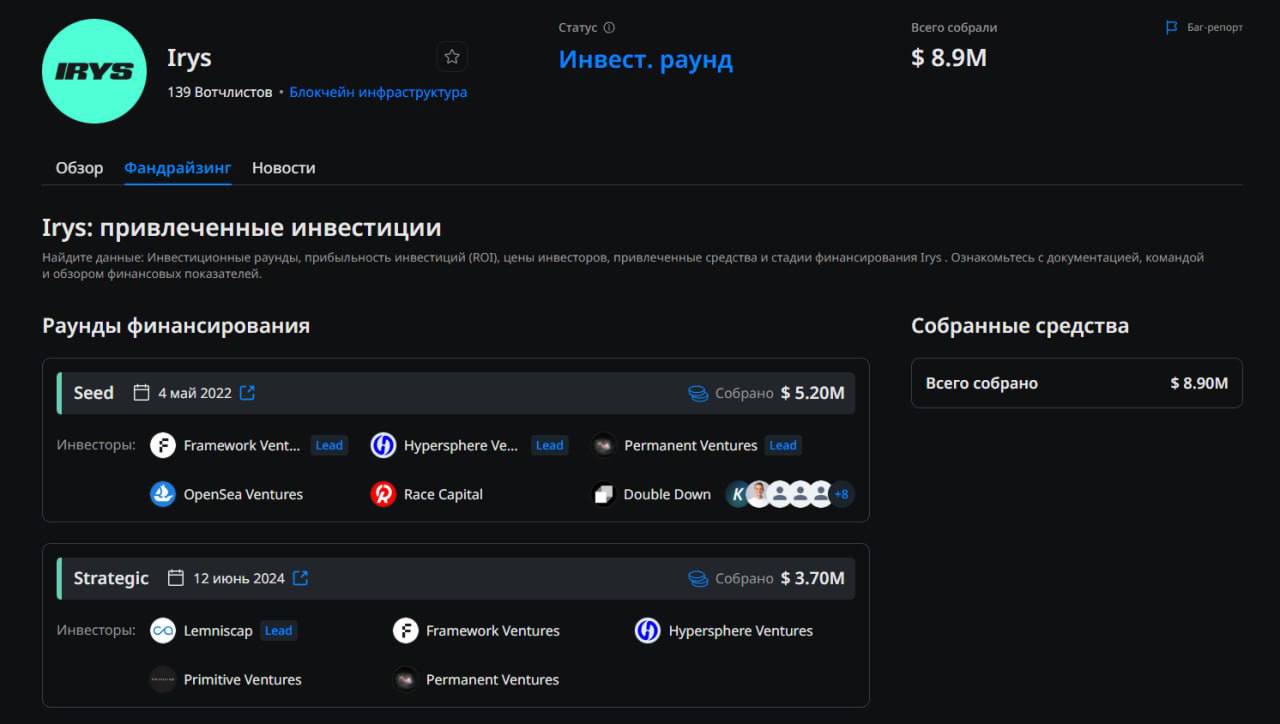
Task: Click the Primitive Ventures logo
Action: (x=163, y=679)
